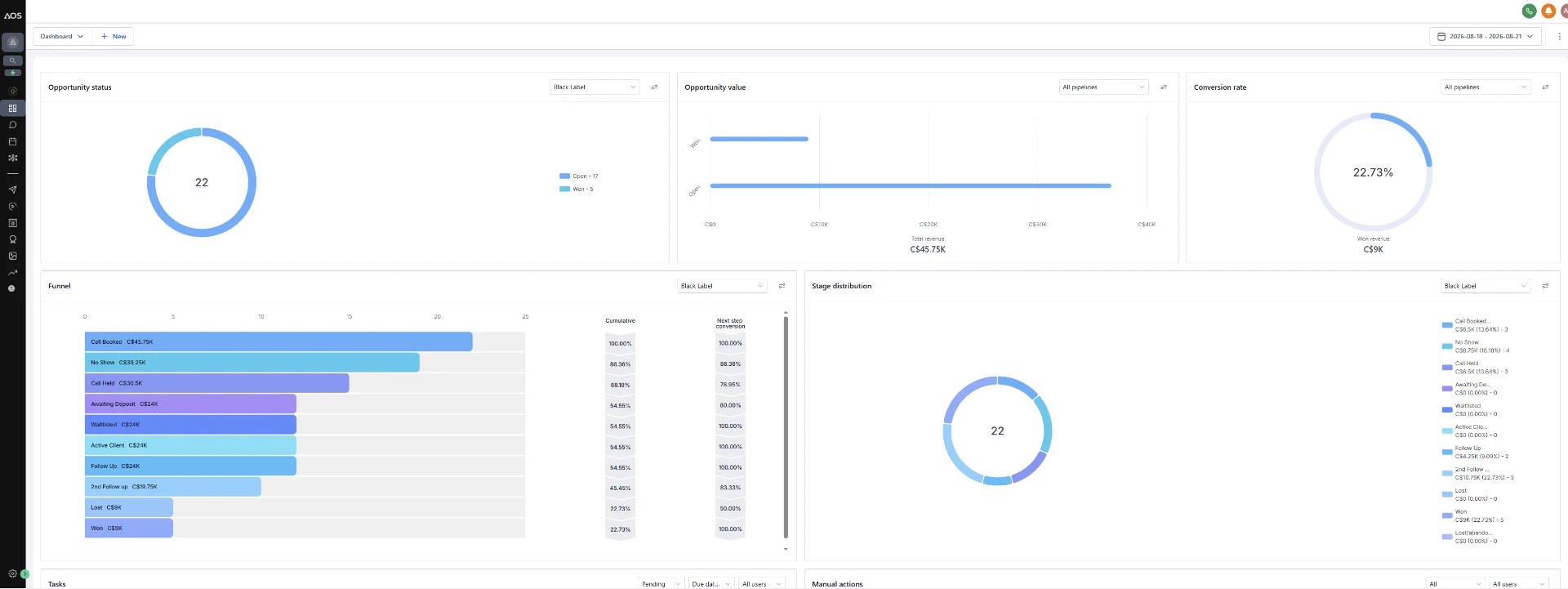Image resolution: width=1568 pixels, height=589 pixels.
Task: Open the automation play-circle icon in sidebar
Action: coord(12,206)
